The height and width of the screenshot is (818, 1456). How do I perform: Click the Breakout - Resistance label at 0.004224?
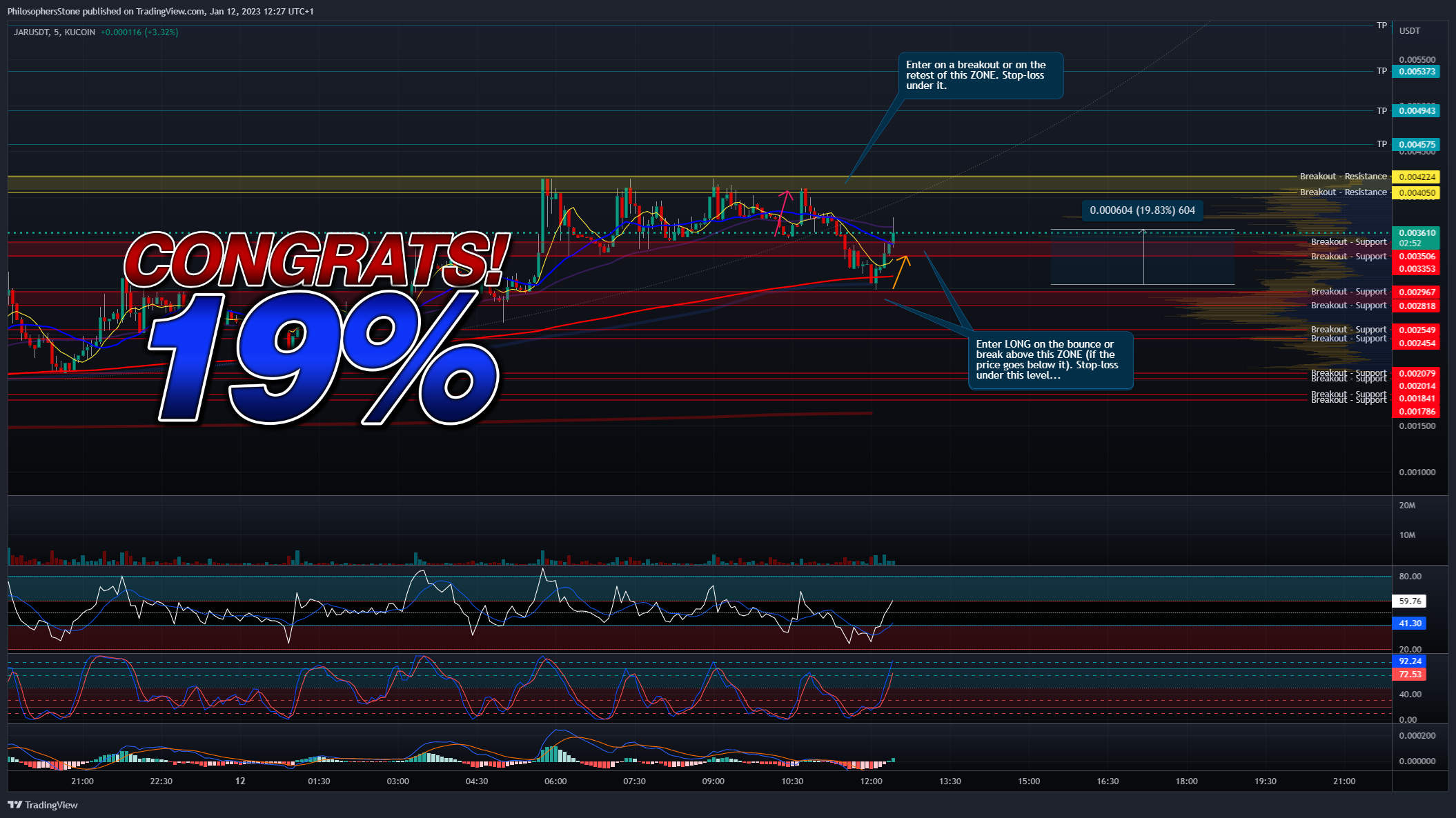point(1343,177)
